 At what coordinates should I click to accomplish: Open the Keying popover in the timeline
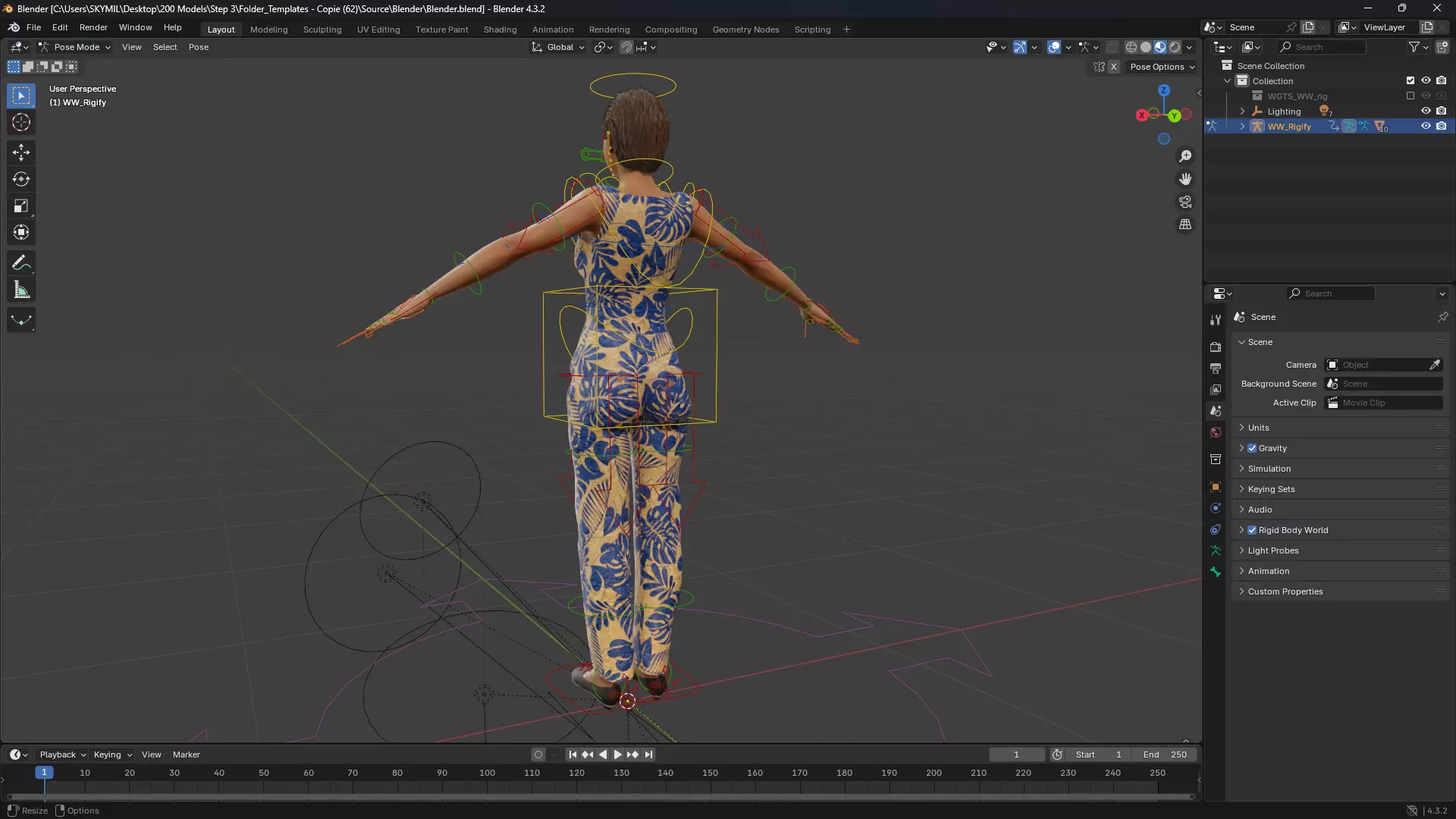111,755
